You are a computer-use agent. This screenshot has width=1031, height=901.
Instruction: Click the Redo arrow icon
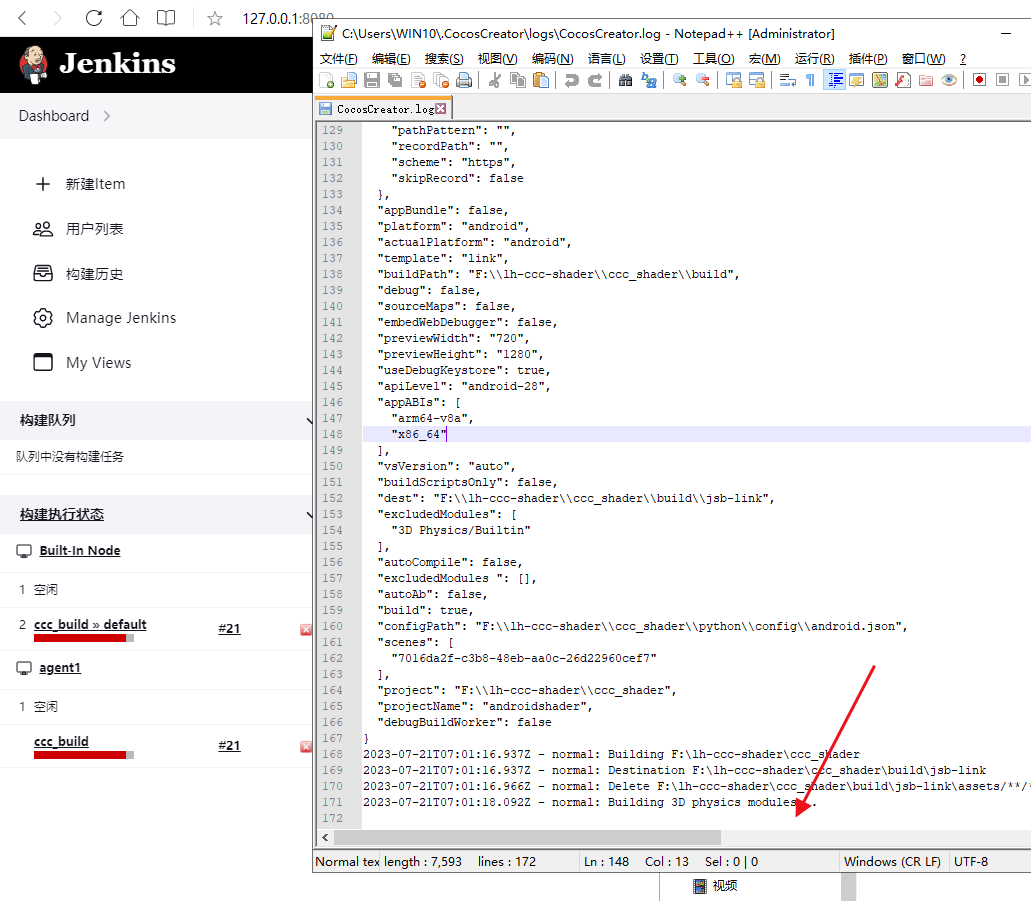595,80
